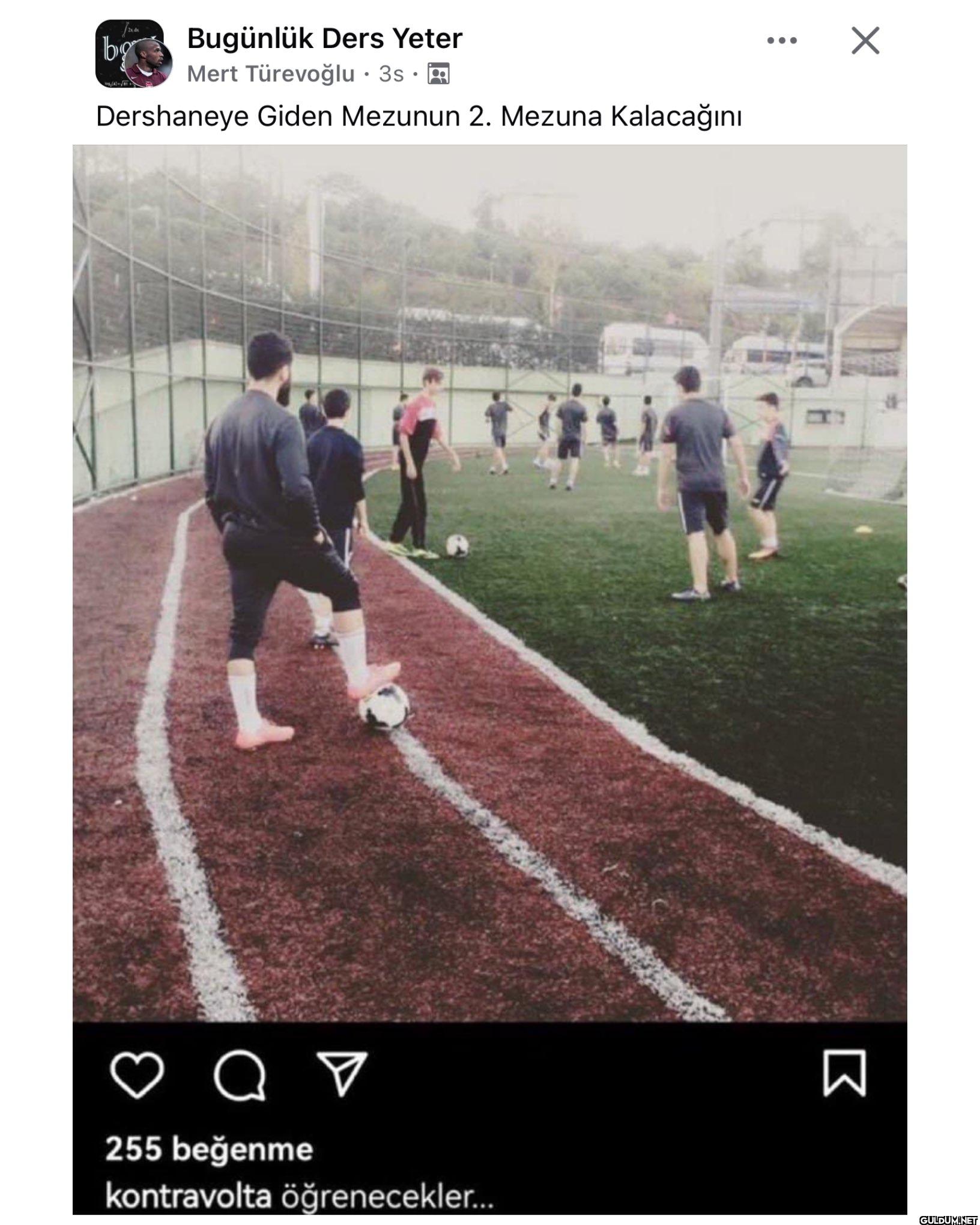
Task: Open Bugünlük Ders Yeter group page
Action: pyautogui.click(x=325, y=39)
